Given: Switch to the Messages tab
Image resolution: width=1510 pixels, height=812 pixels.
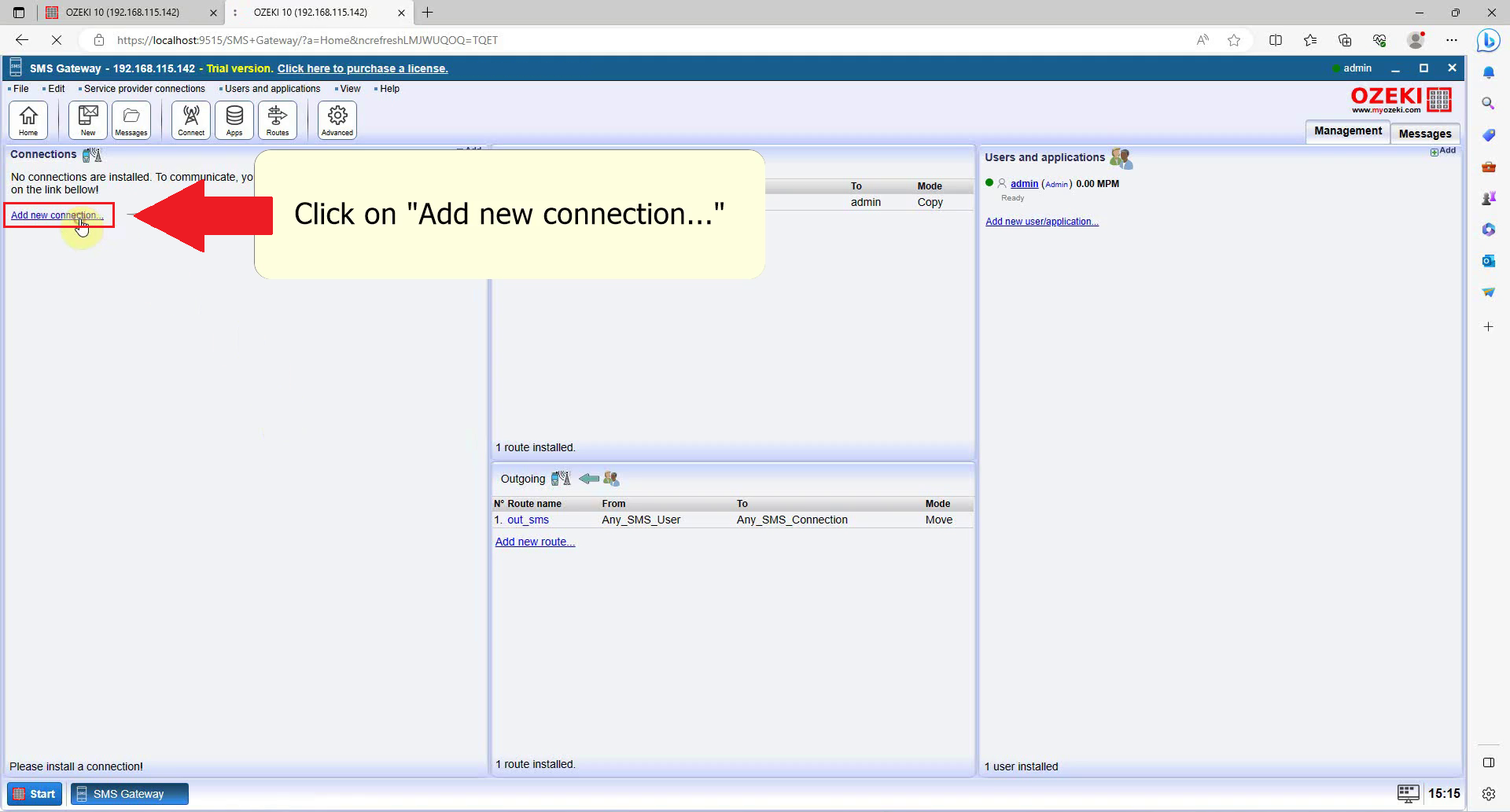Looking at the screenshot, I should click(x=1425, y=134).
